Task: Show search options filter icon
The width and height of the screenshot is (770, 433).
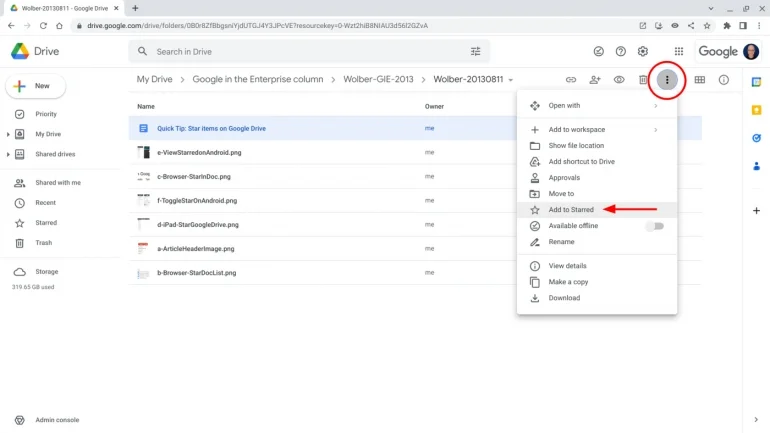Action: 475,51
